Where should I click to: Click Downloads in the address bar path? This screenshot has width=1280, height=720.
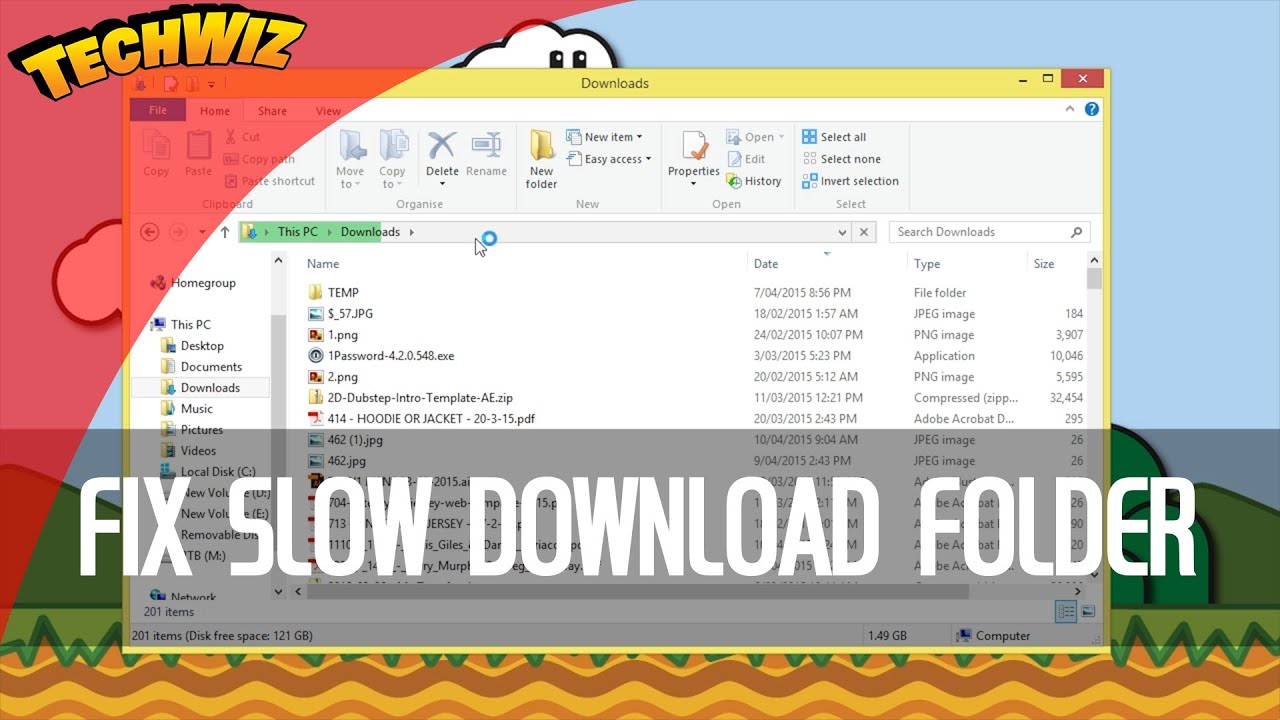[x=370, y=232]
